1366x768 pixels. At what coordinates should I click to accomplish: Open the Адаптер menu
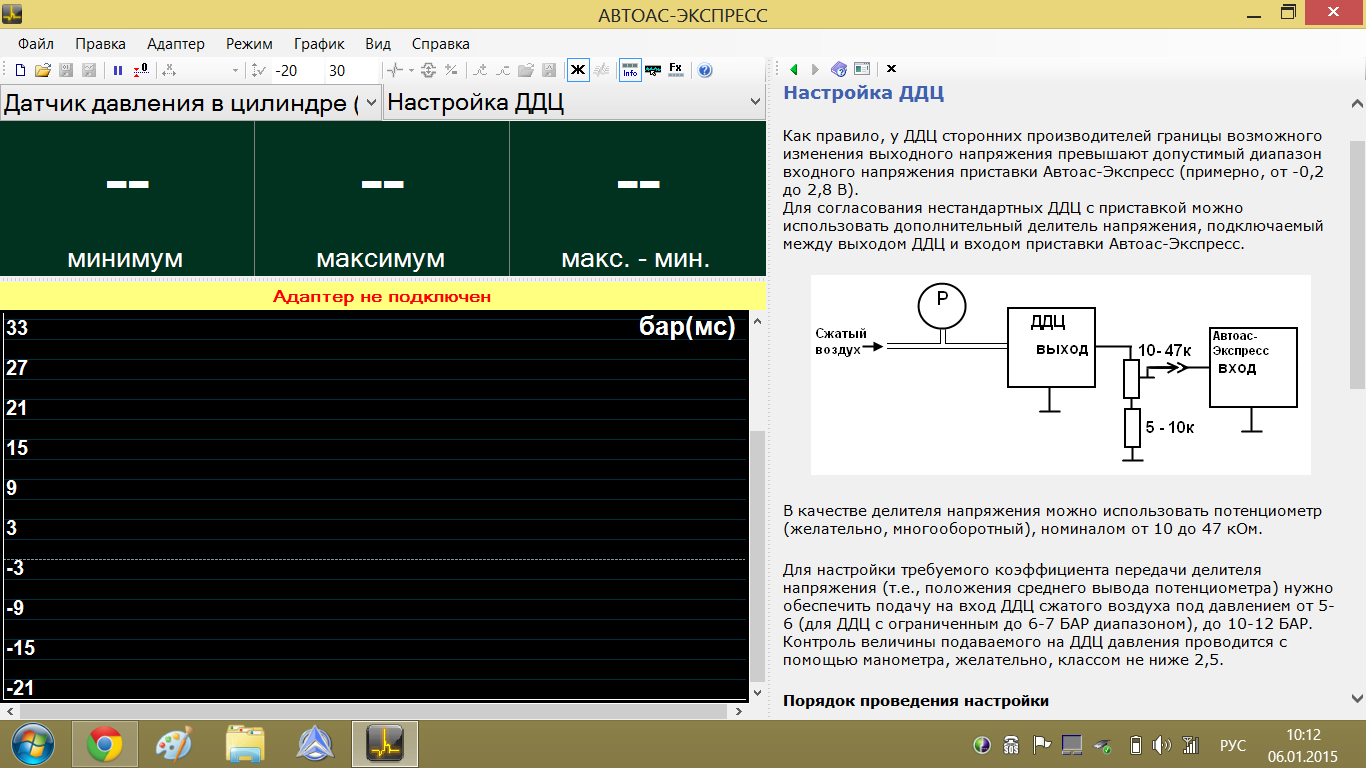pos(176,44)
